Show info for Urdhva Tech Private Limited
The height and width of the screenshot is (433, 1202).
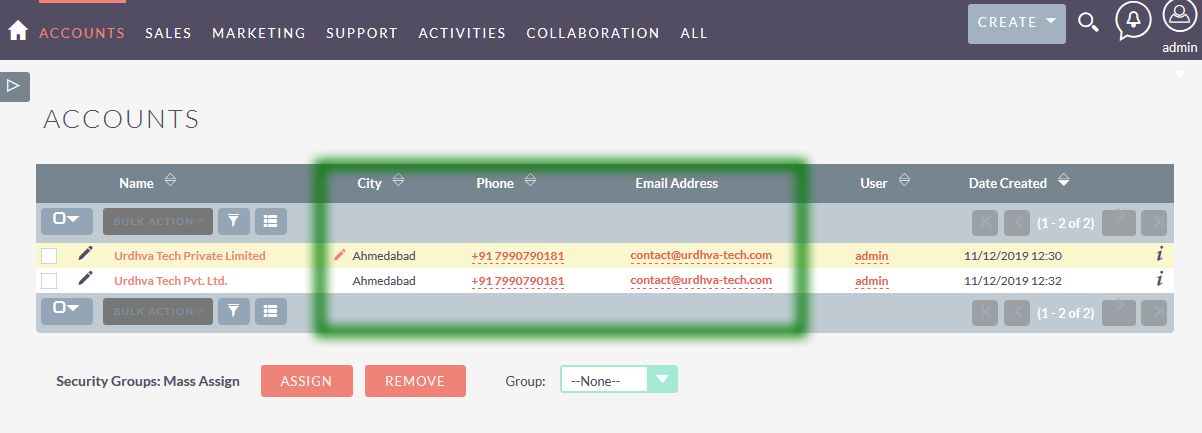point(1159,255)
